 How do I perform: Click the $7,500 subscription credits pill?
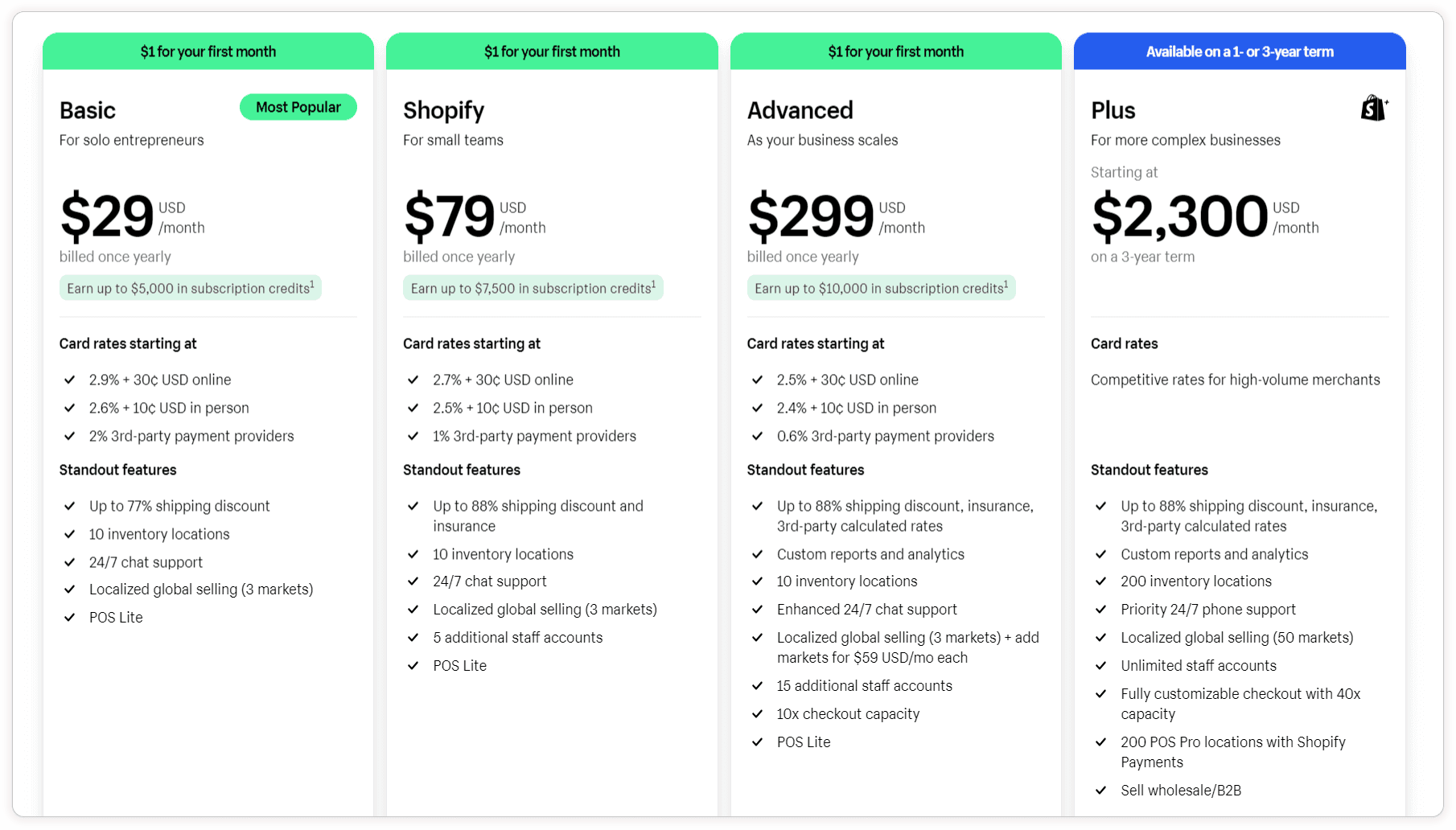coord(533,288)
